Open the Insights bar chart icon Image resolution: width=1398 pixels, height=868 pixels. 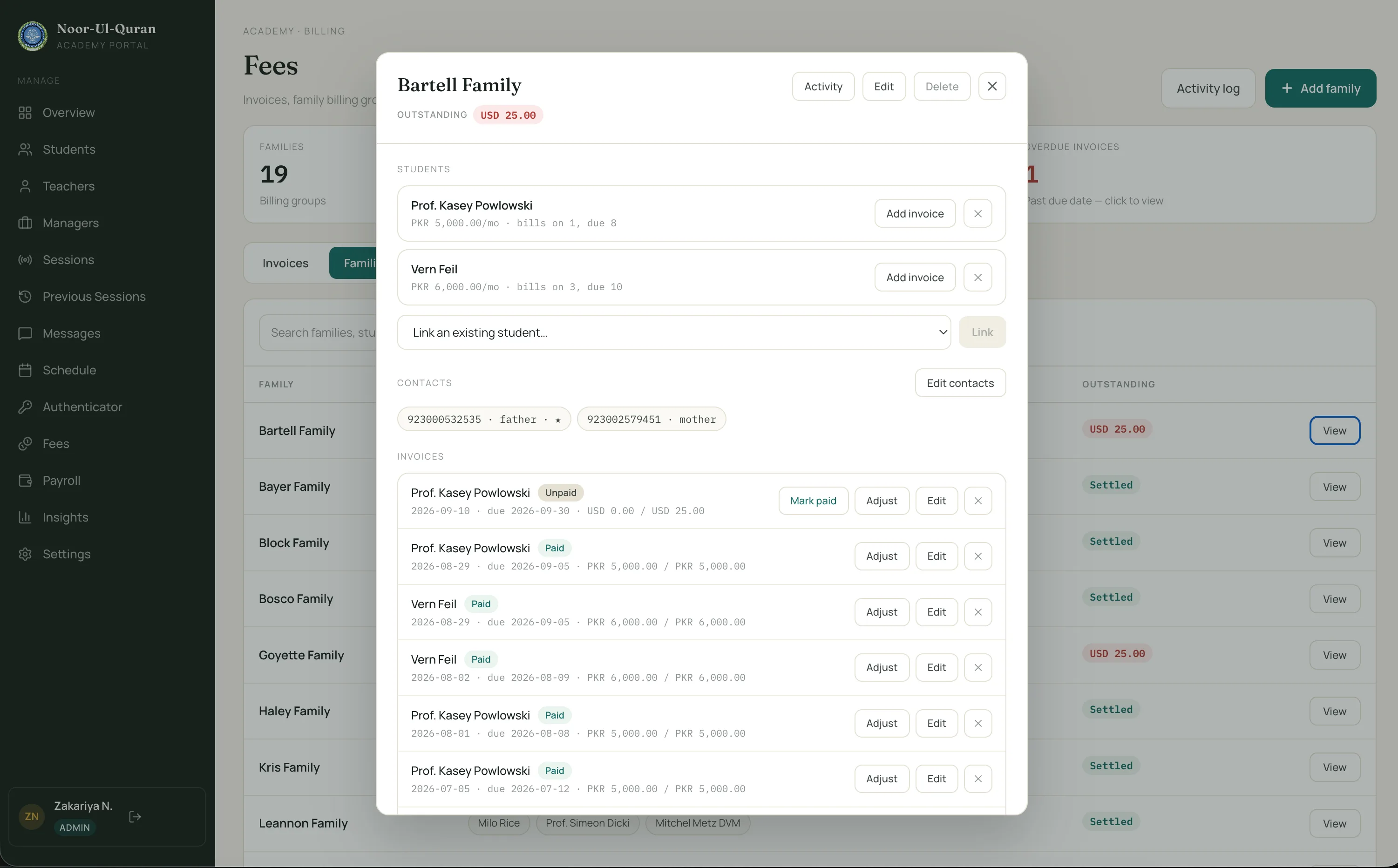25,517
